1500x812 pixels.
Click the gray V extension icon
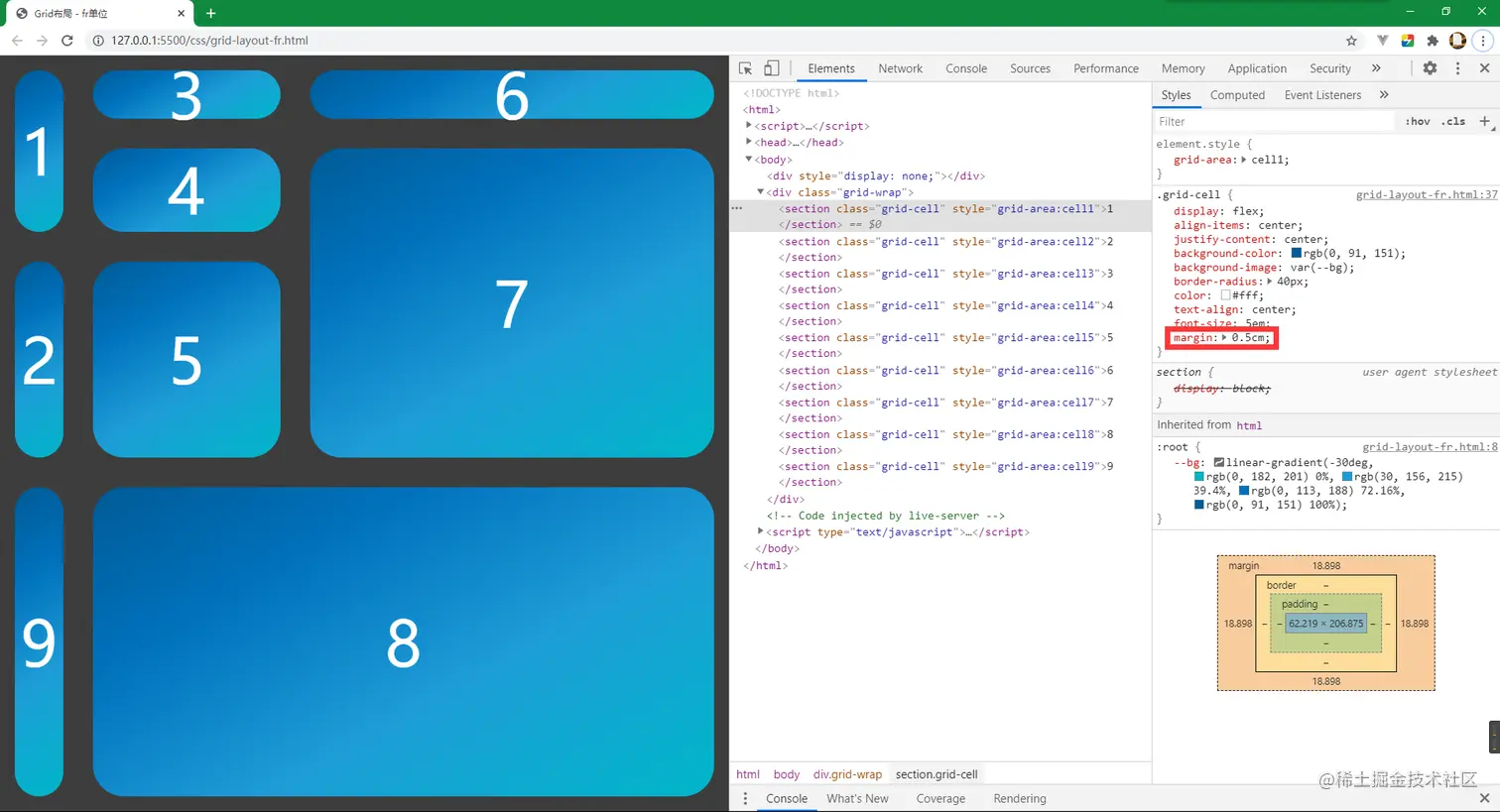point(1382,41)
